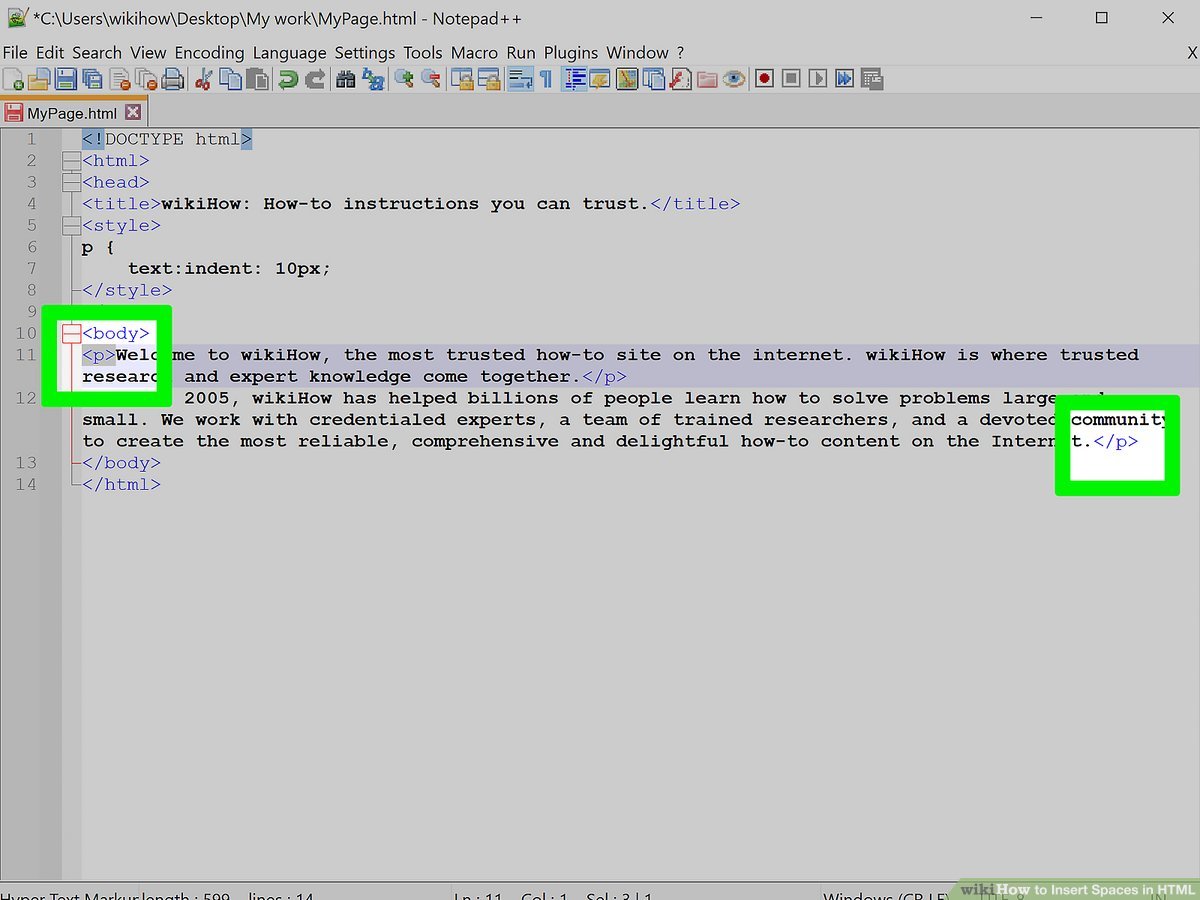This screenshot has height=900, width=1200.
Task: Open the Replace dialog icon
Action: pos(373,79)
